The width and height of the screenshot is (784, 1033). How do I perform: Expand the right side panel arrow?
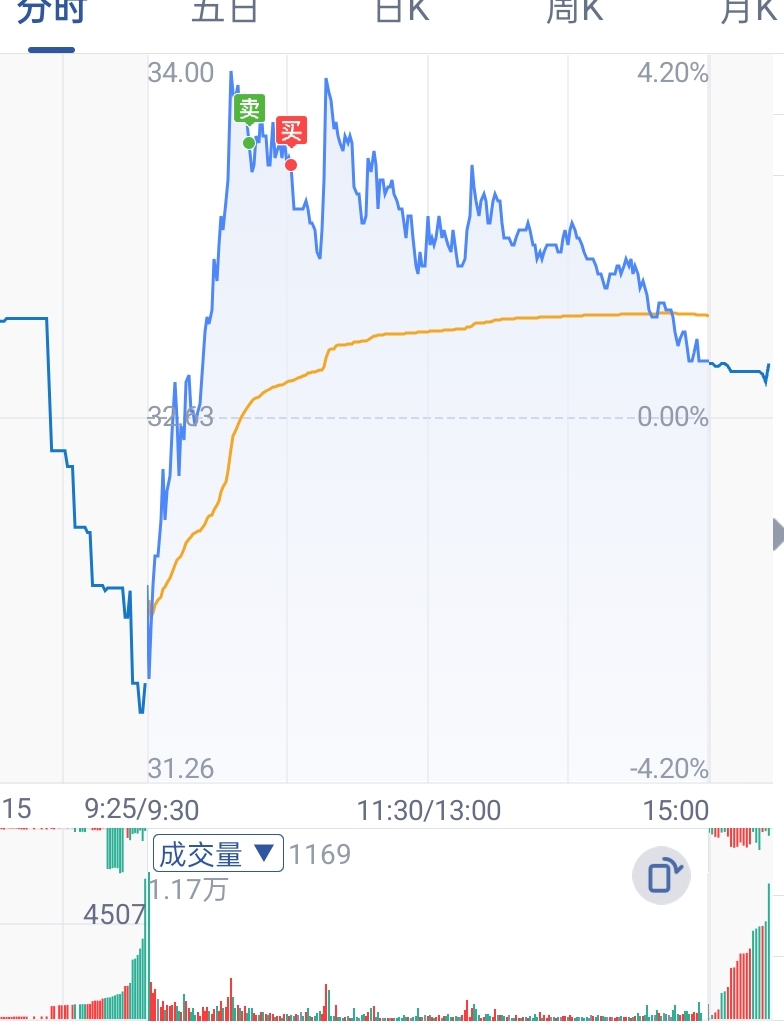[777, 534]
